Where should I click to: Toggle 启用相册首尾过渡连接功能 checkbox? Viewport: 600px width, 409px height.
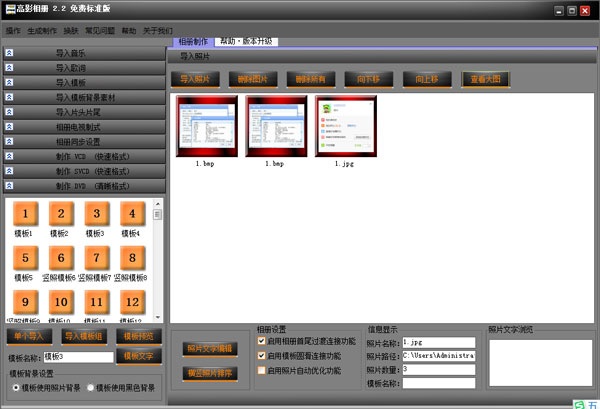pos(262,340)
